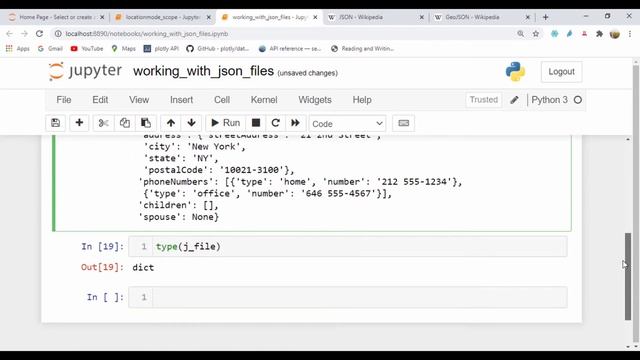Open the View menu
Viewport: 640px width, 360px height.
click(139, 100)
